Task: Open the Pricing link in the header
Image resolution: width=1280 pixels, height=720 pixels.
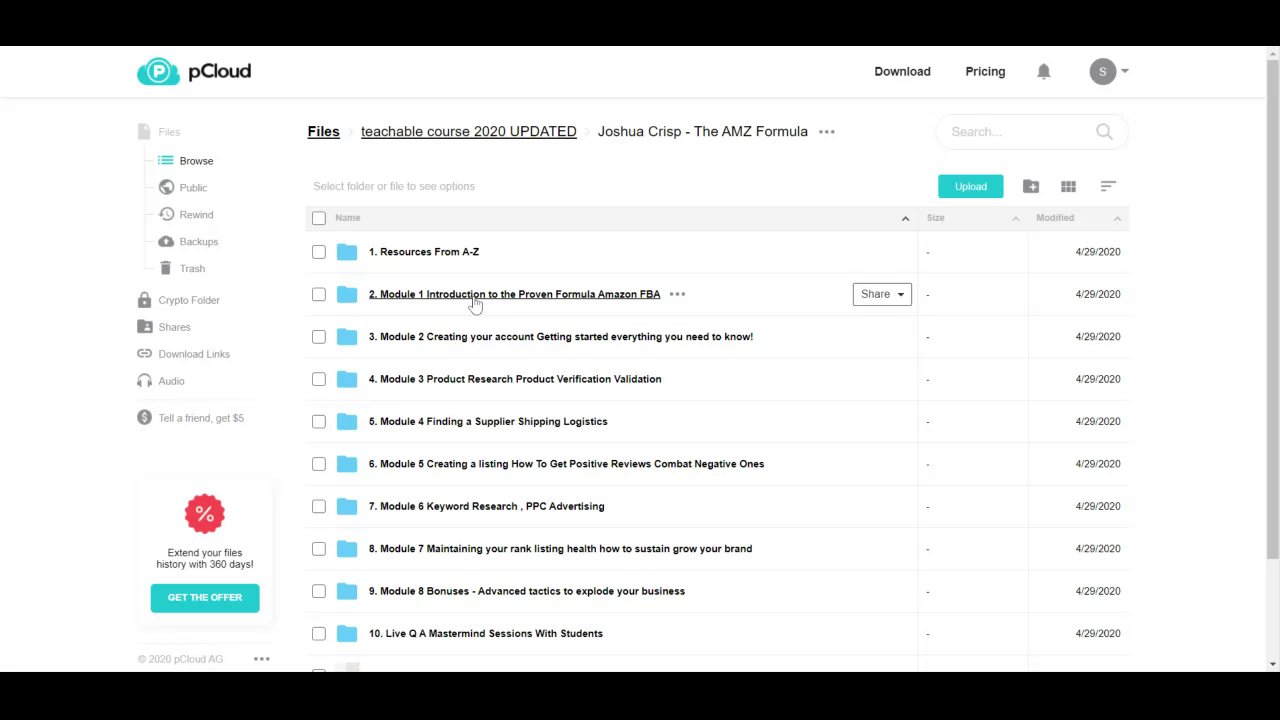Action: click(985, 71)
